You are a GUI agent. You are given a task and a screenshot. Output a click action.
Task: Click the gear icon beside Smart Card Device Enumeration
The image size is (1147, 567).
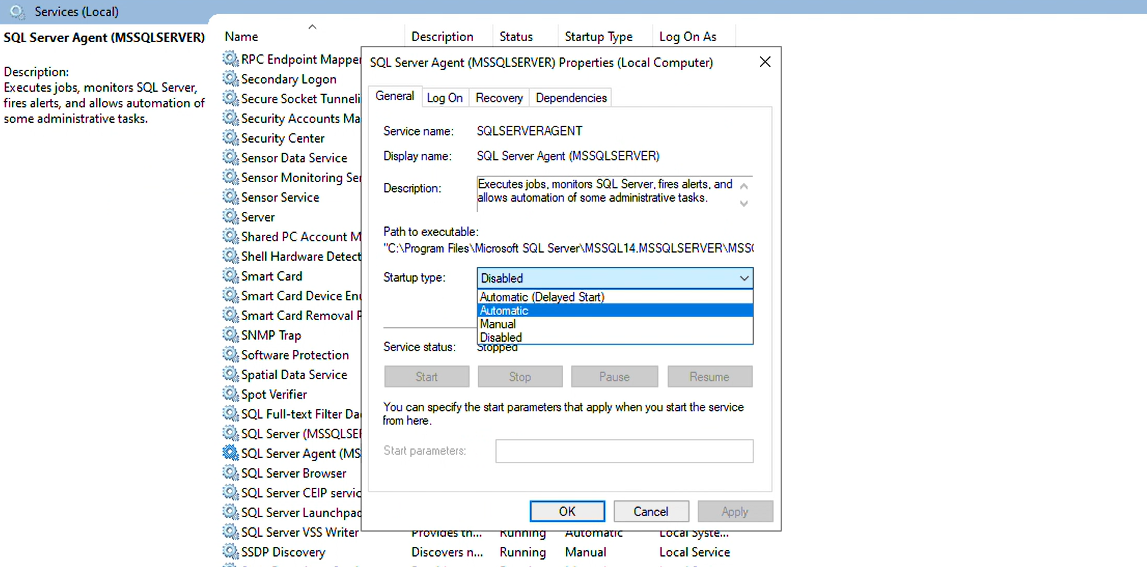pyautogui.click(x=230, y=296)
